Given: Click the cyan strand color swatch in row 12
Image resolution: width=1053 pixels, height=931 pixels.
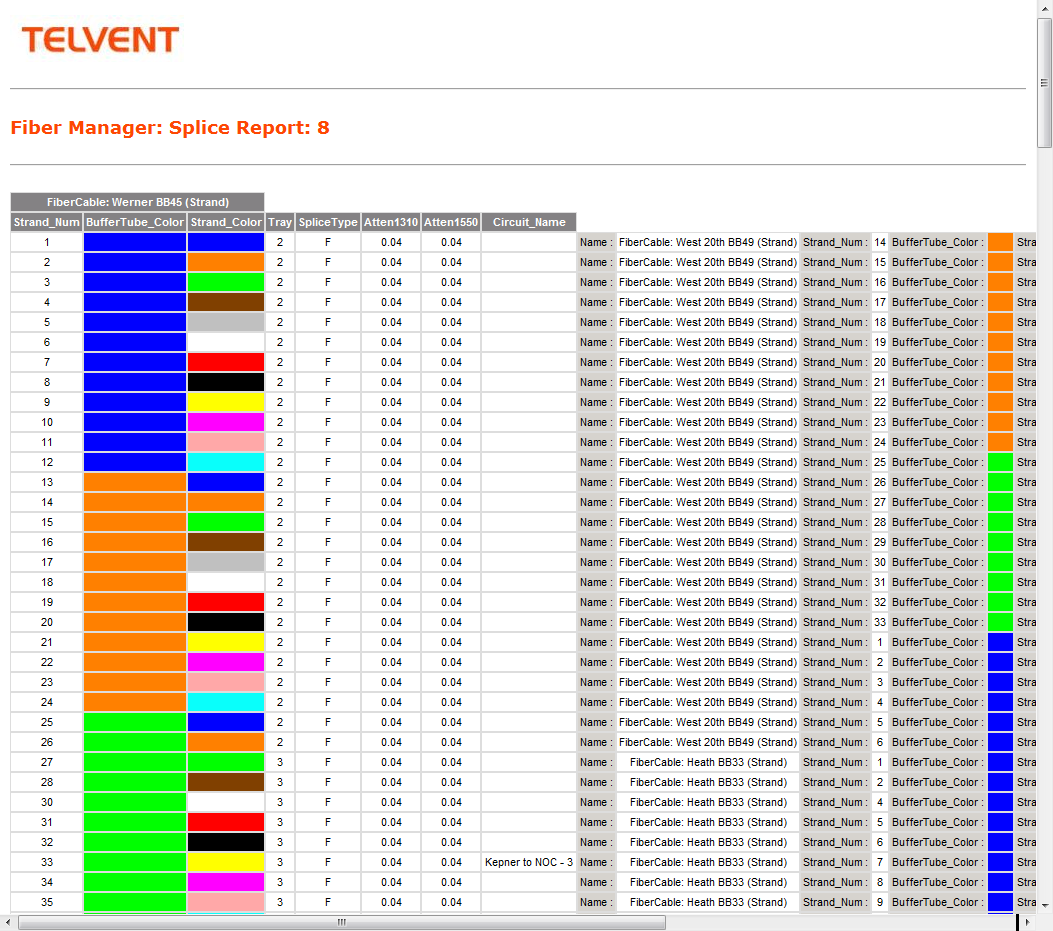Looking at the screenshot, I should 226,462.
